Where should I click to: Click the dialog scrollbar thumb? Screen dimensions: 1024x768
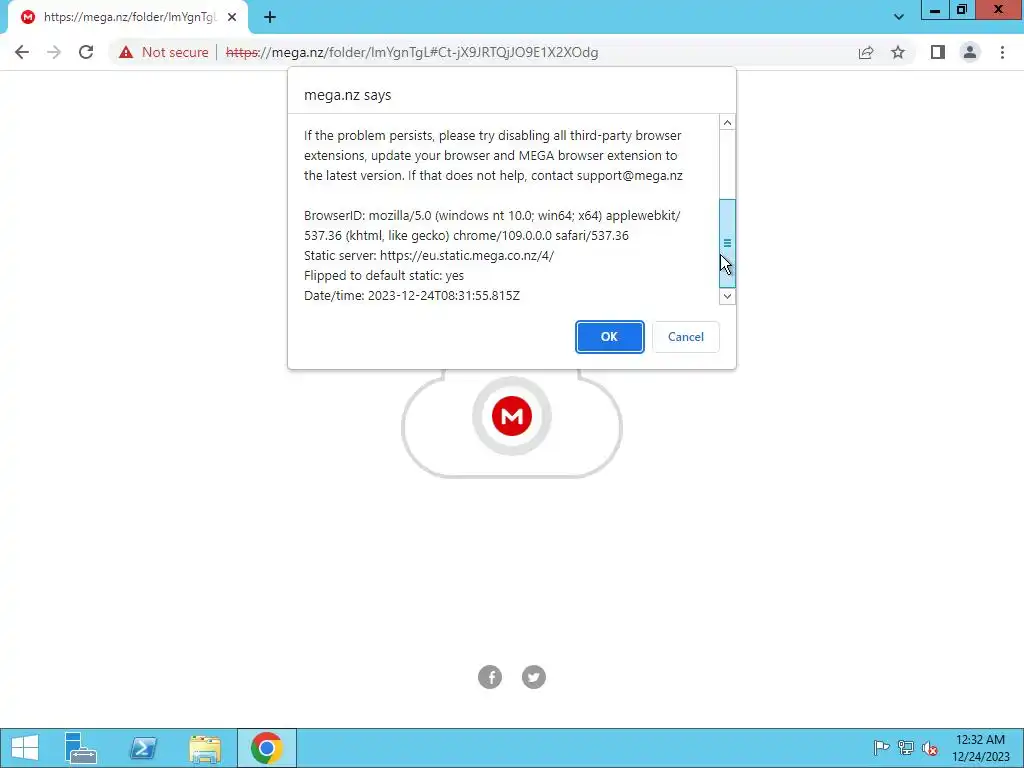coord(727,243)
